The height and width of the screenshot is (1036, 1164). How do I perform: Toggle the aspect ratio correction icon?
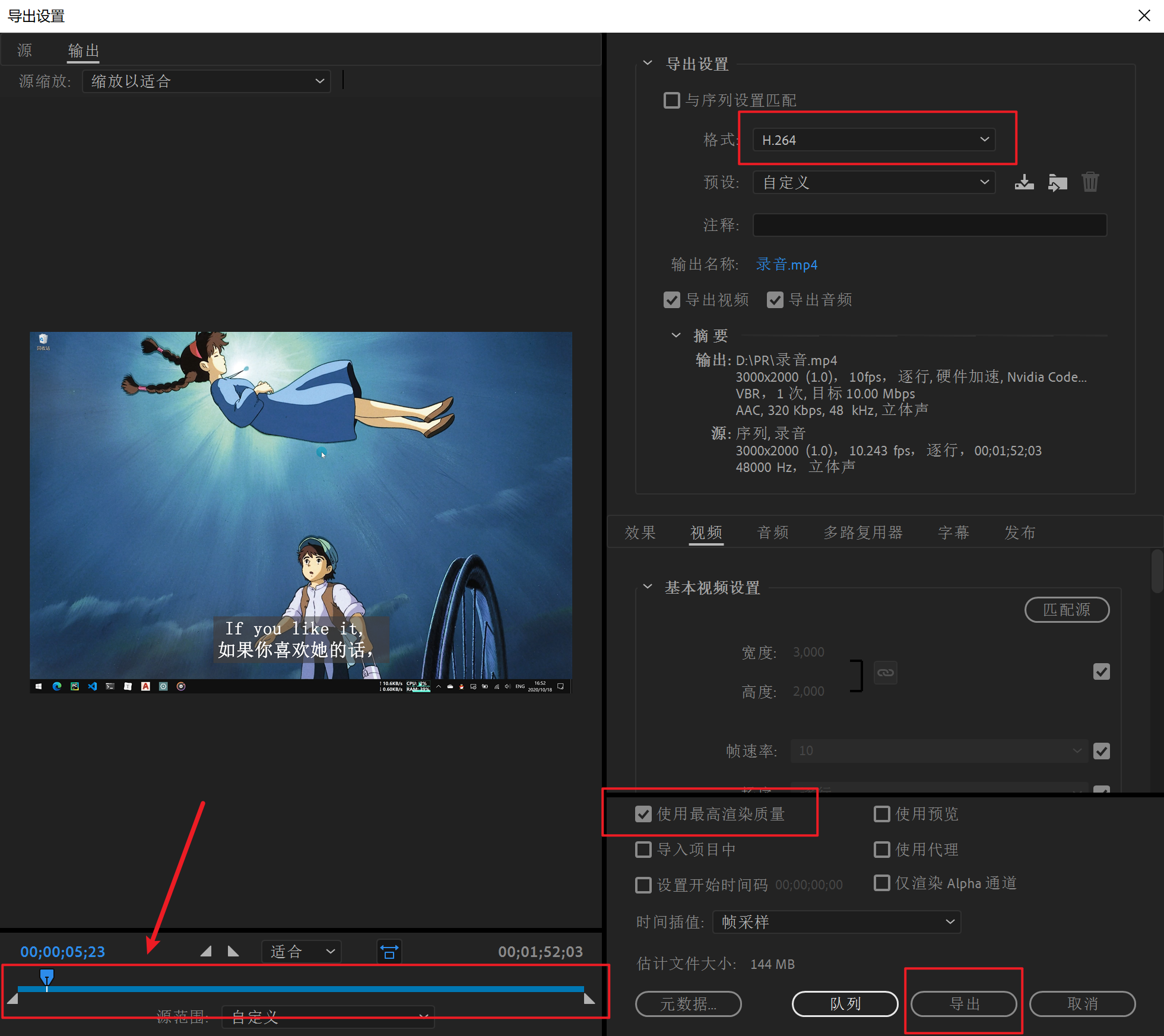(x=389, y=952)
